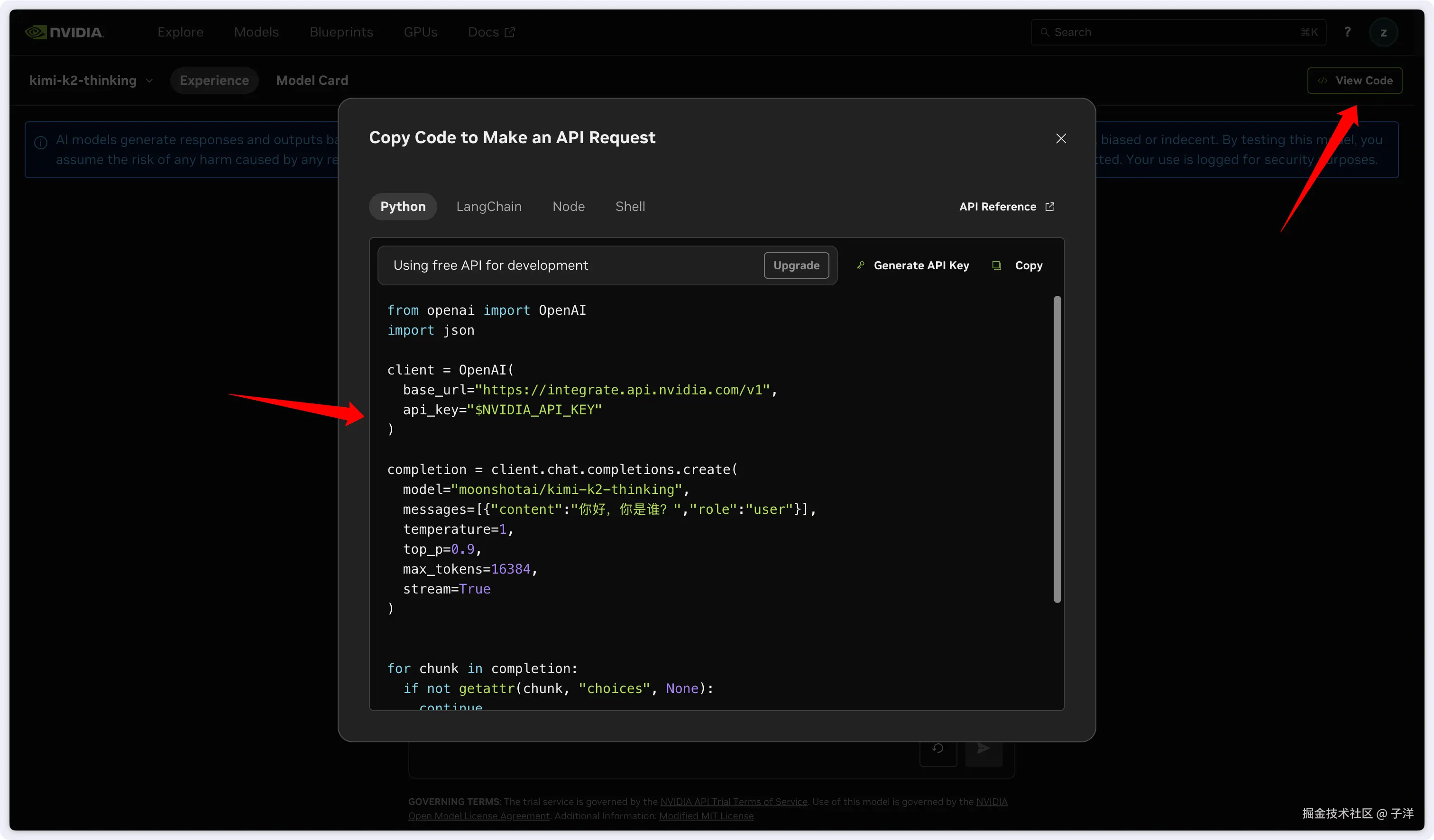Select the Shell code tab
The width and height of the screenshot is (1434, 840).
[x=629, y=207]
